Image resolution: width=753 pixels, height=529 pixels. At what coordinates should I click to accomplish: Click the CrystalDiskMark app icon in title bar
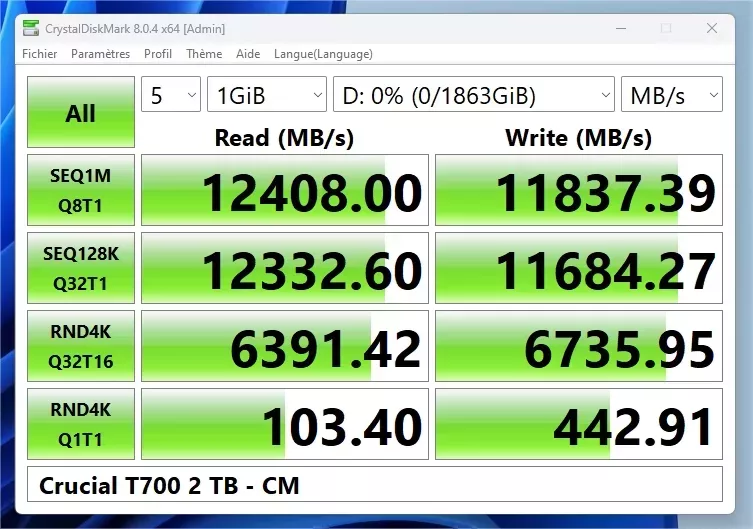(x=31, y=28)
